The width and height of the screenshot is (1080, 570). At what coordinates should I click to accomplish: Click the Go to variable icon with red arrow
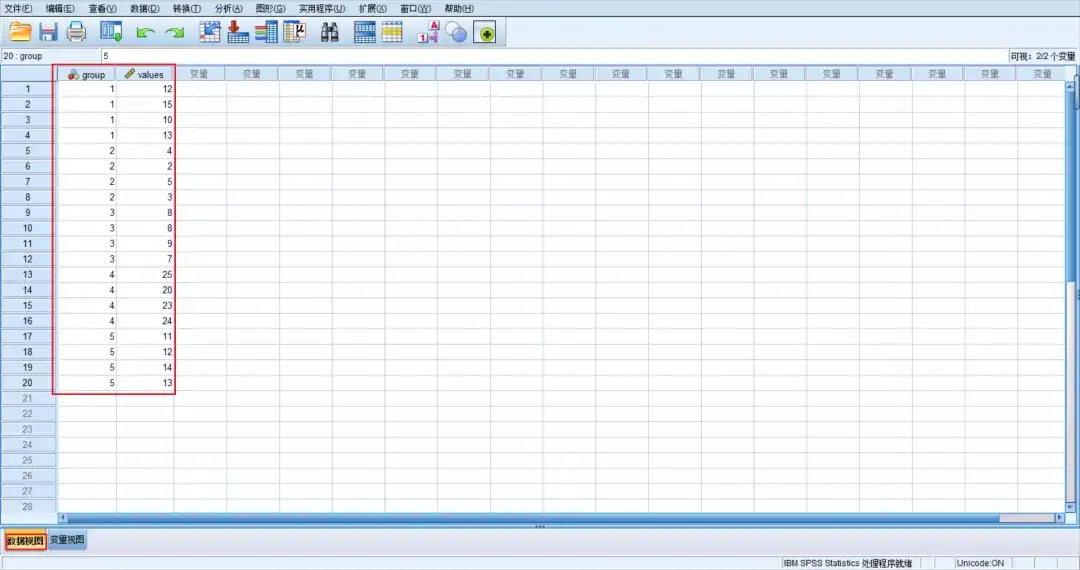[238, 32]
